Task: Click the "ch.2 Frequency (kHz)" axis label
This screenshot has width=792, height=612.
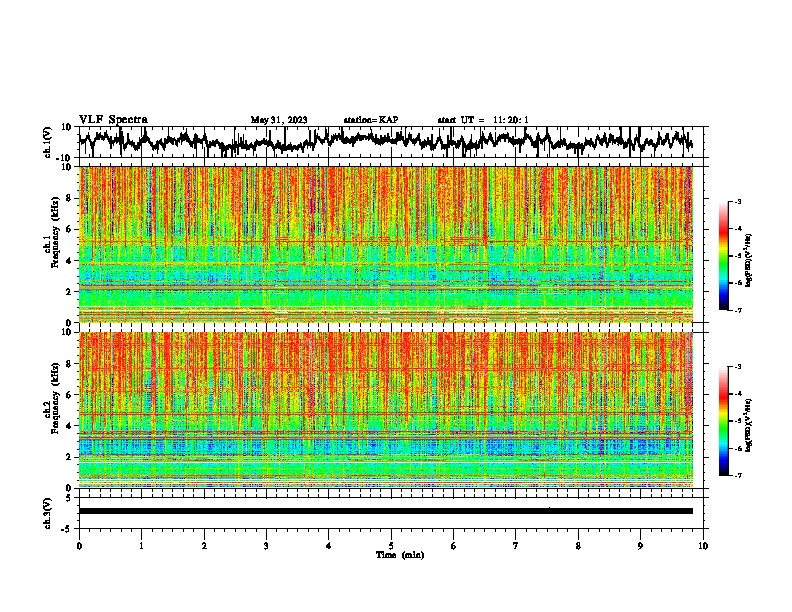Action: click(x=52, y=398)
